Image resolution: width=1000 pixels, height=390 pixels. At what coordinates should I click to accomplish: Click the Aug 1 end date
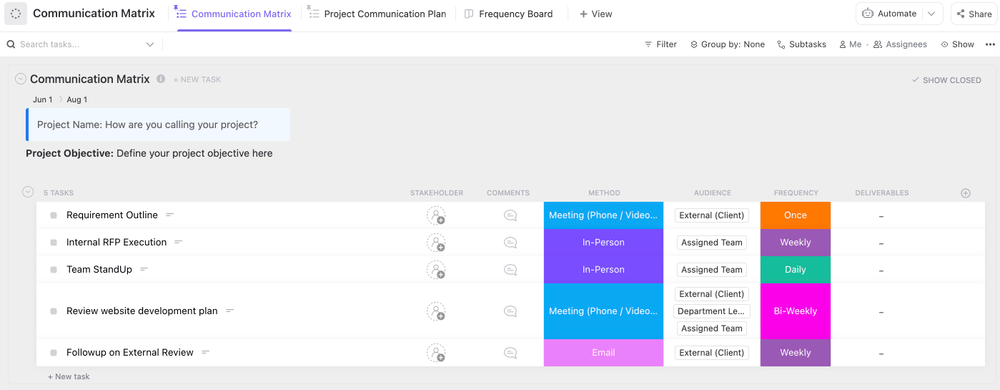[77, 100]
